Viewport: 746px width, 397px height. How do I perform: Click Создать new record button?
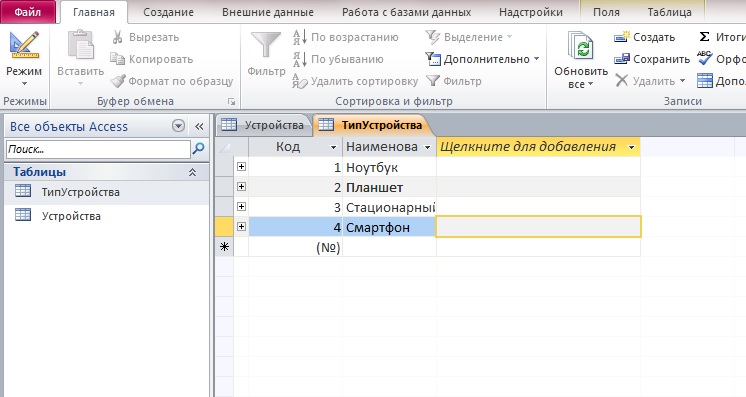pos(645,37)
